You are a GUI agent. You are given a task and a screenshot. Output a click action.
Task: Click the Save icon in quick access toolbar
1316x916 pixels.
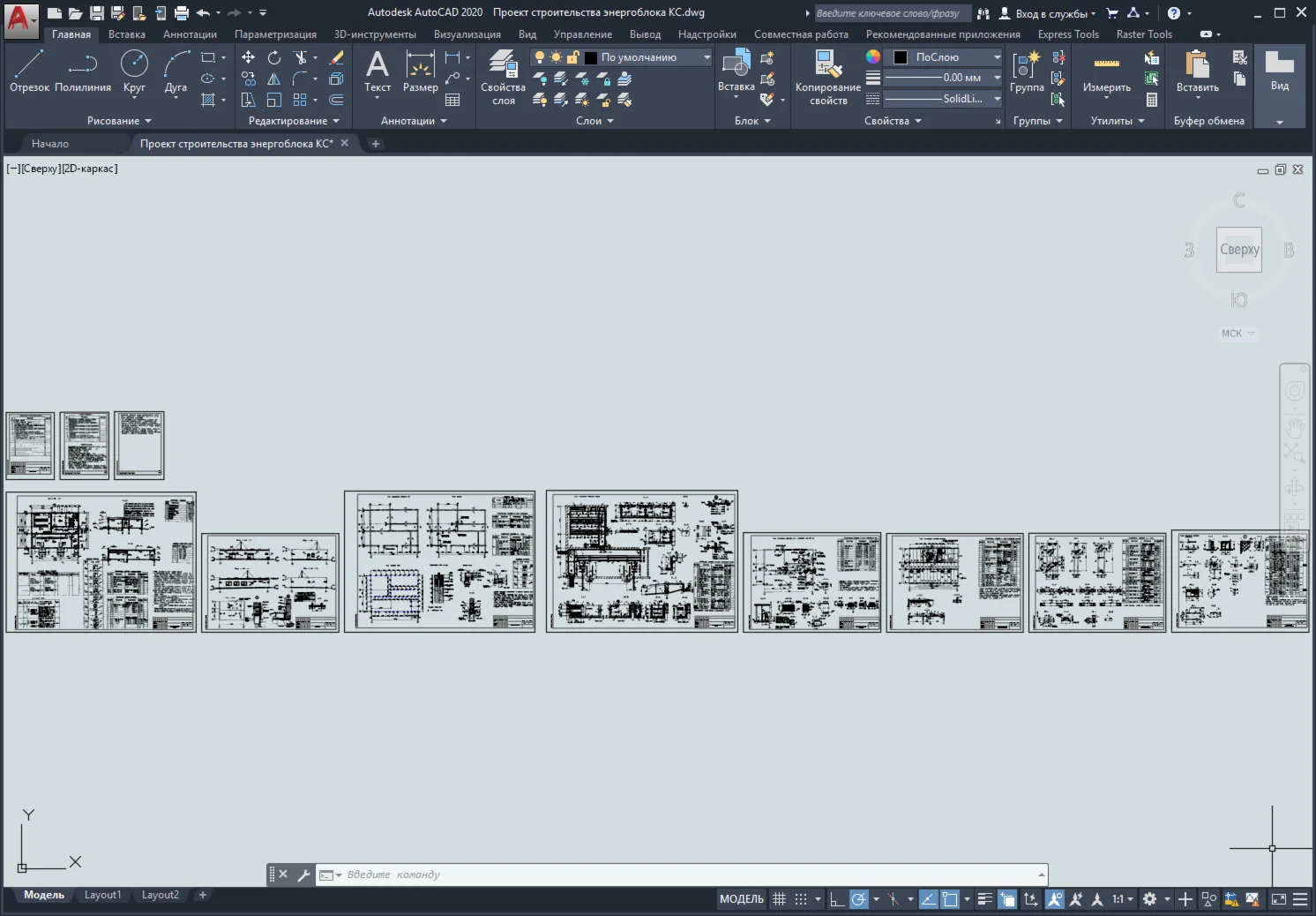(97, 12)
